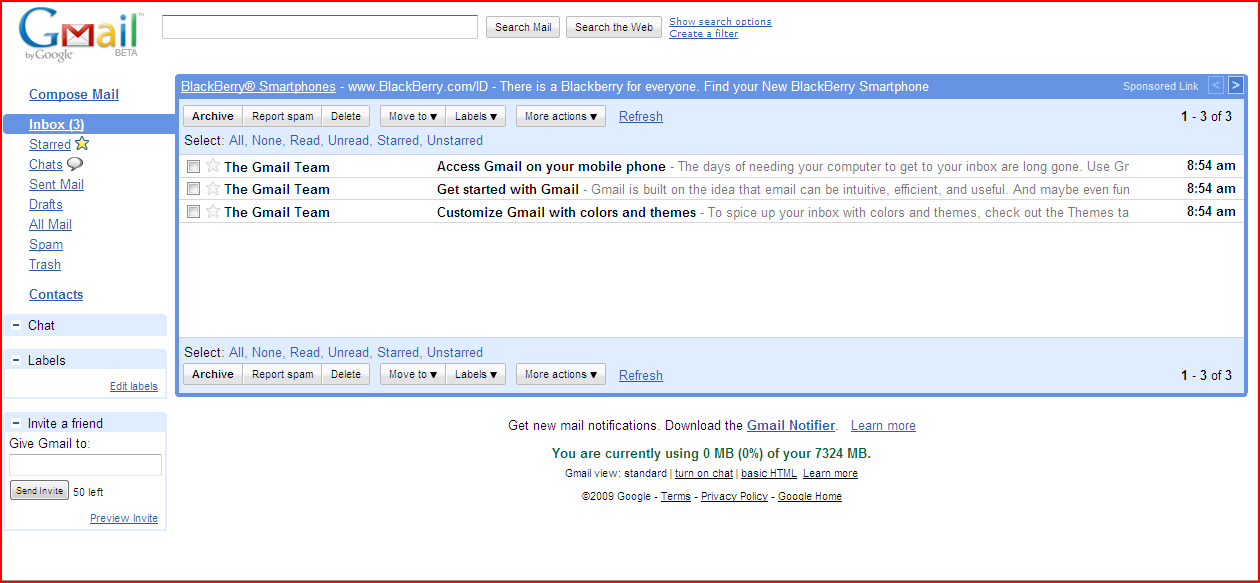The image size is (1260, 583).
Task: Open the "Move to" dropdown above the message list
Action: click(x=413, y=116)
